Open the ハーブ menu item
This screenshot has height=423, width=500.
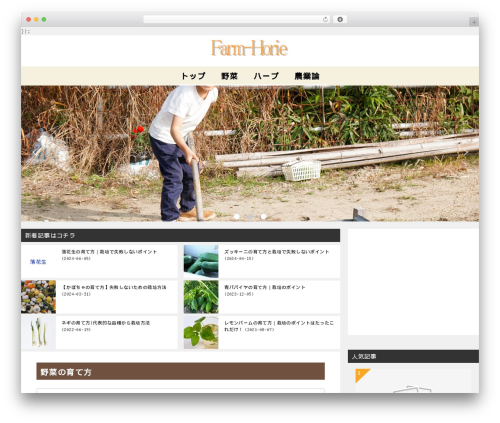(266, 76)
